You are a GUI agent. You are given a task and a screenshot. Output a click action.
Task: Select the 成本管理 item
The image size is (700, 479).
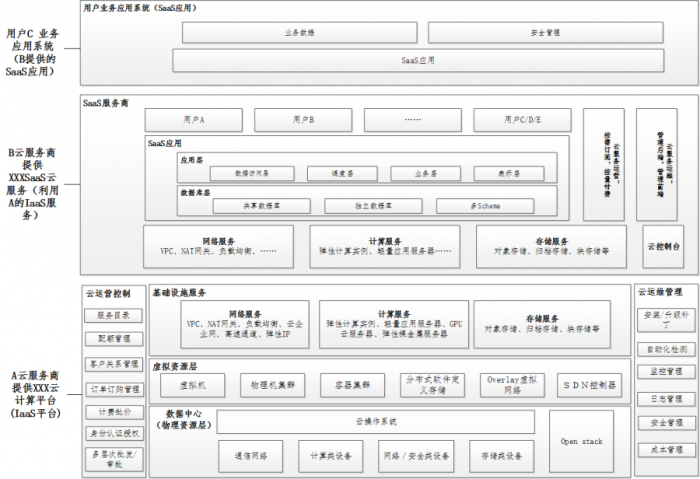[x=664, y=449]
